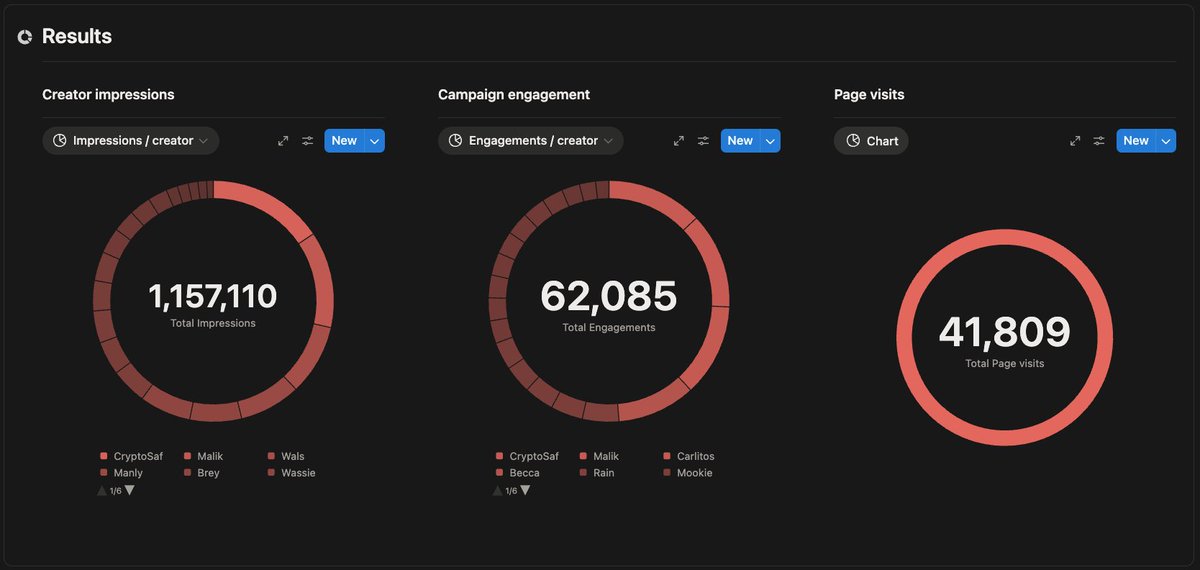
Task: Expand the Page visits chart to fullscreen
Action: [x=1075, y=141]
